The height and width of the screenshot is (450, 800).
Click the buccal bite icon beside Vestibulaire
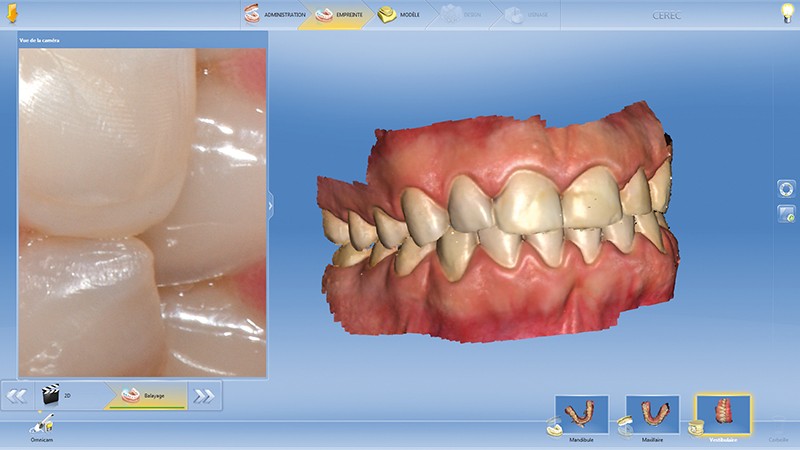tap(694, 427)
